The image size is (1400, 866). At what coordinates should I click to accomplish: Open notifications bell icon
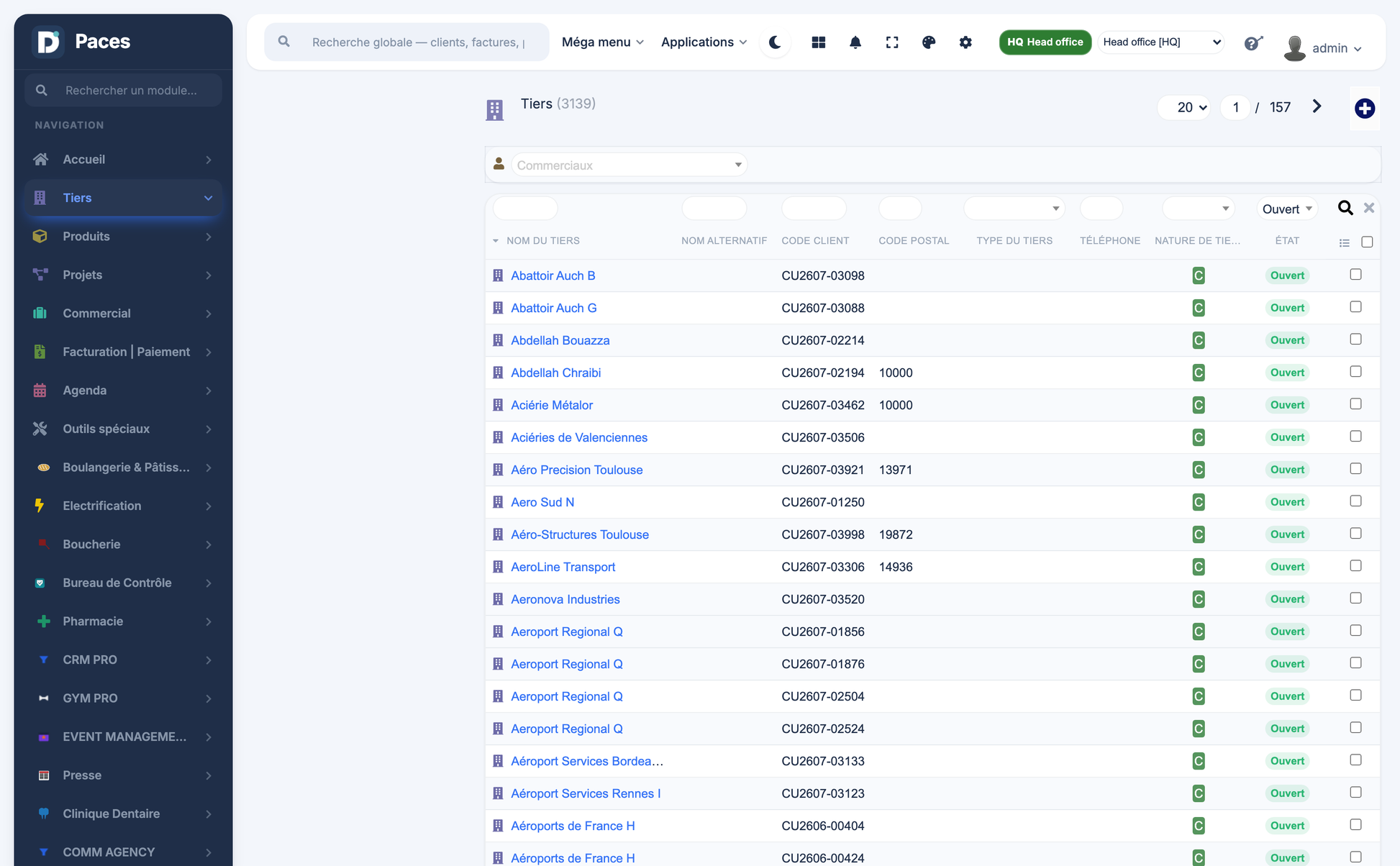(x=855, y=42)
